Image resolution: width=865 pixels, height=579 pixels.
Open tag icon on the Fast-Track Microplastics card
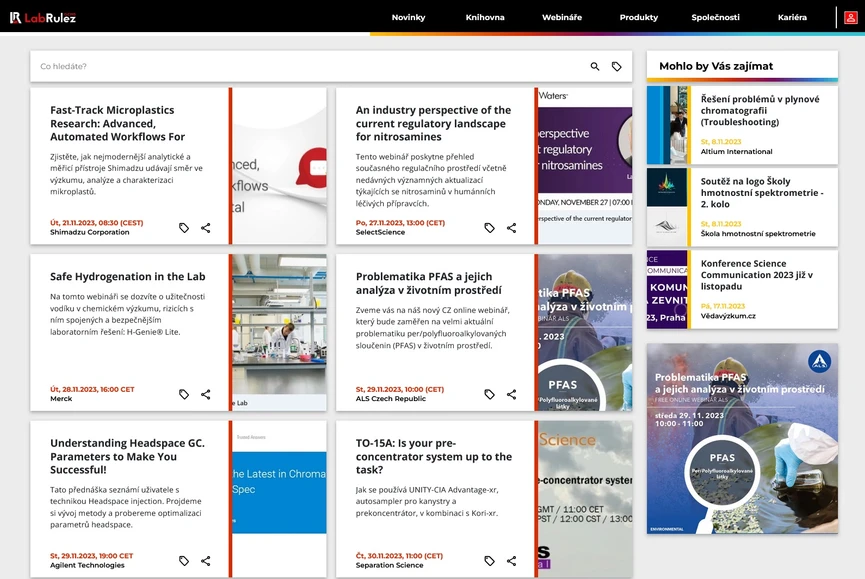[184, 227]
